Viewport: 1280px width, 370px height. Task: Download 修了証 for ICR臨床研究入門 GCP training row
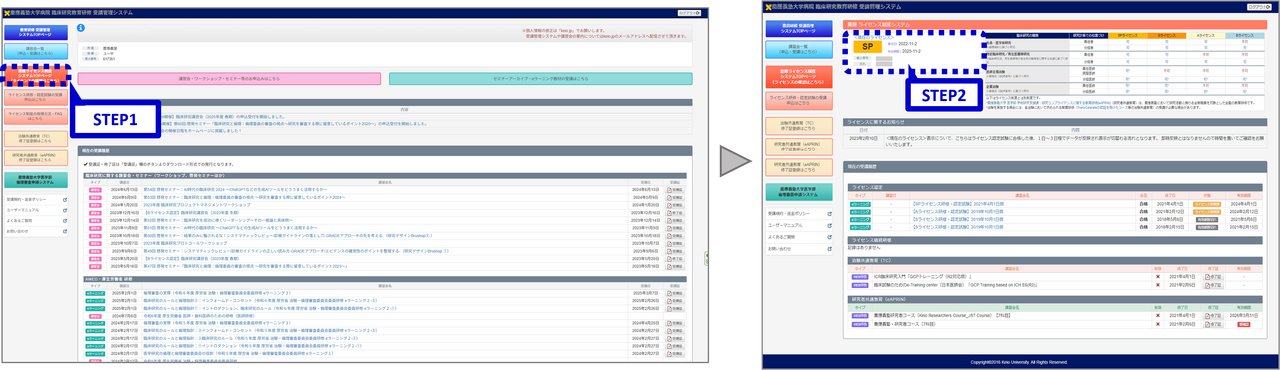tap(1214, 276)
